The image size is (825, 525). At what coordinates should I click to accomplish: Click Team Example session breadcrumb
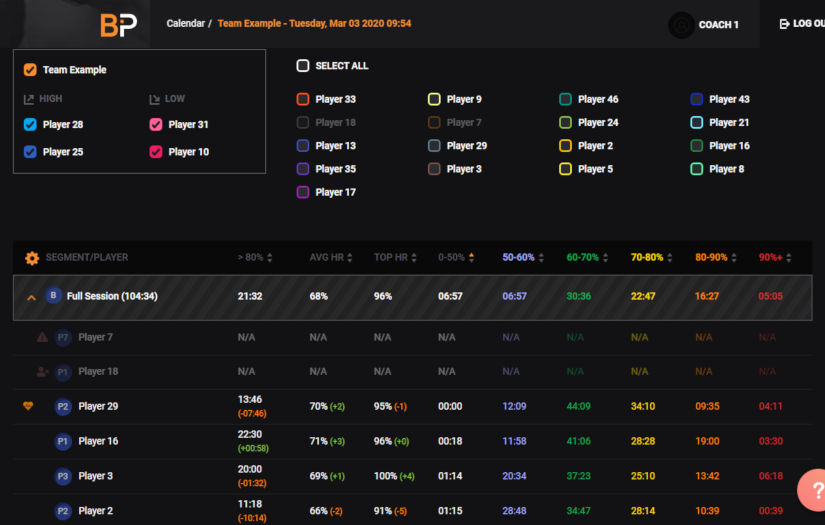point(314,24)
